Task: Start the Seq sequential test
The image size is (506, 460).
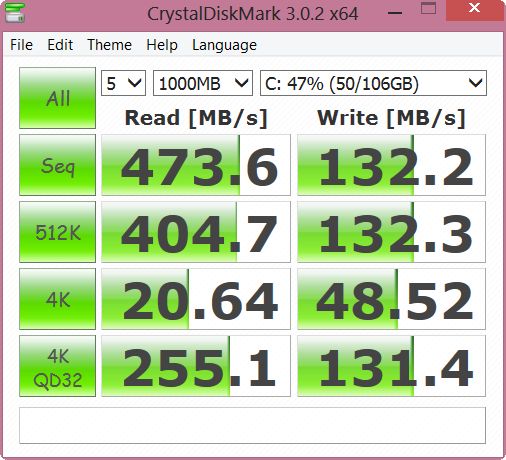Action: (57, 165)
